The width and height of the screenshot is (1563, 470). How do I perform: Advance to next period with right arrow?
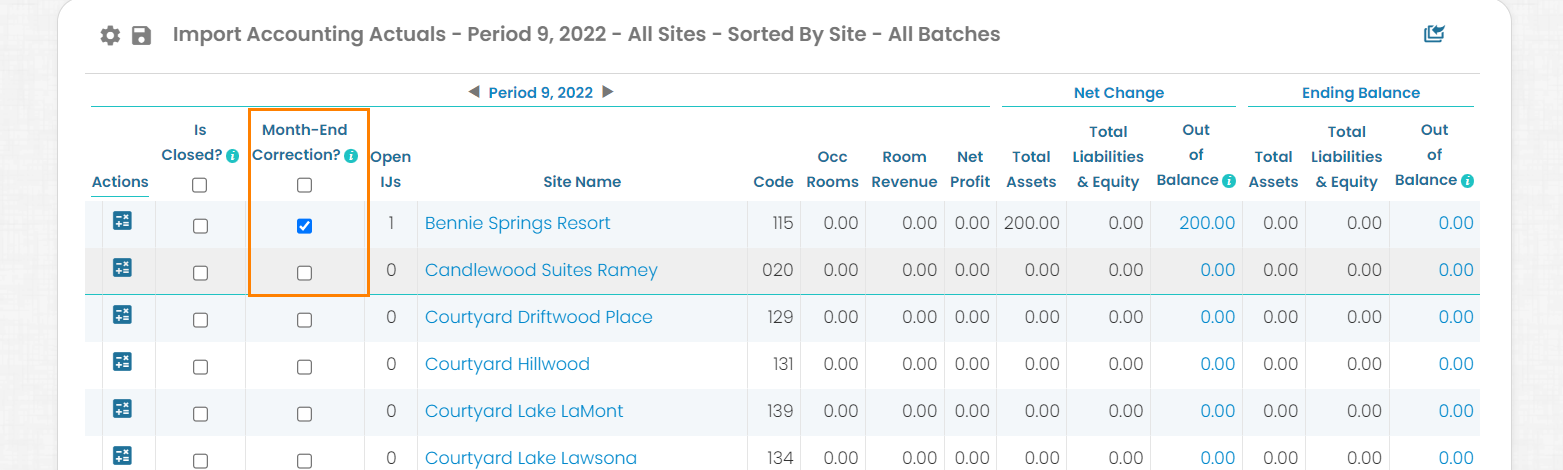point(607,92)
